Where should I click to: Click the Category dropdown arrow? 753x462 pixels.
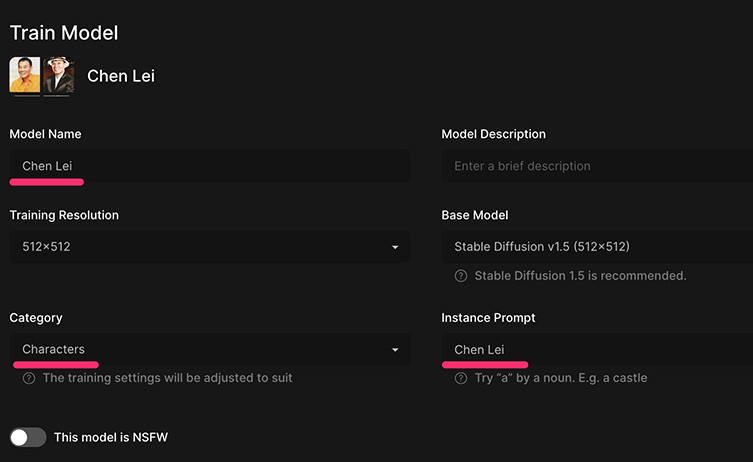[x=395, y=350]
